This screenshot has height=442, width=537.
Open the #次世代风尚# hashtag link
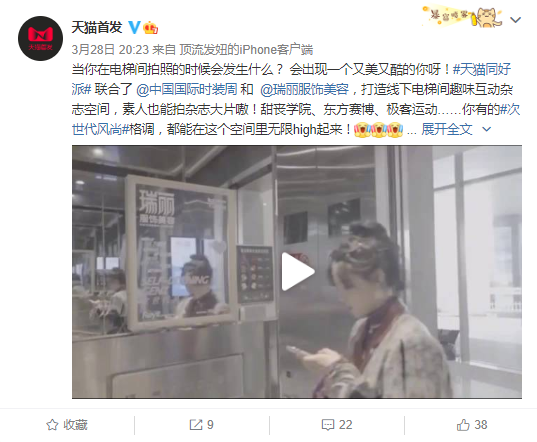[296, 119]
